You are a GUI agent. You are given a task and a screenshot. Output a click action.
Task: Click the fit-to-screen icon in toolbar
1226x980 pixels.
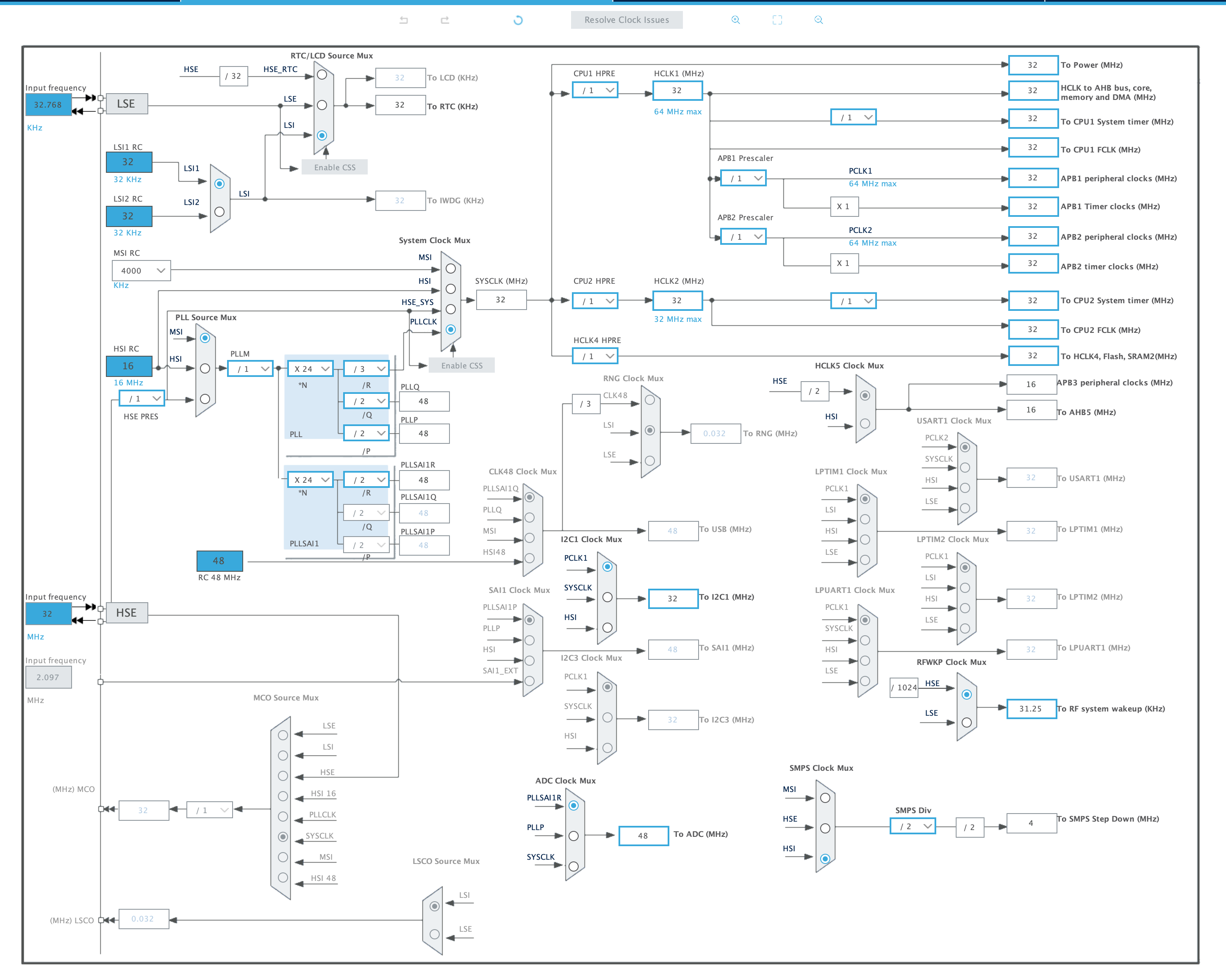(x=777, y=20)
